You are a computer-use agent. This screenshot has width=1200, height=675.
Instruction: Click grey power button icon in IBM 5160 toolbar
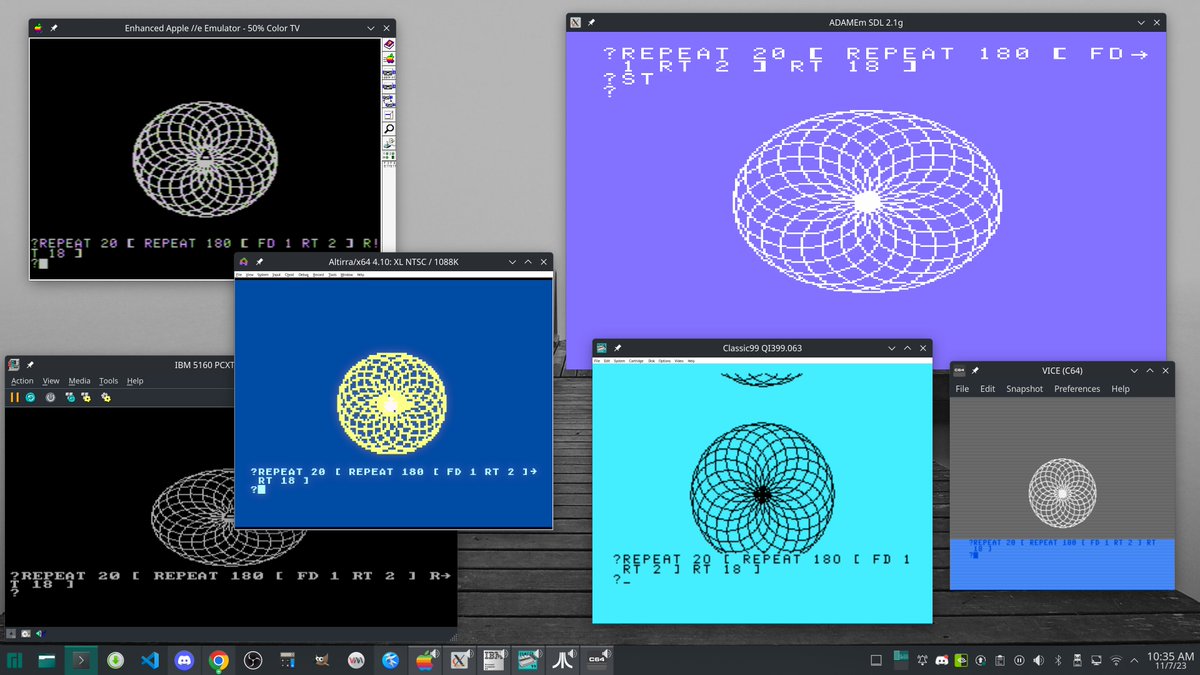[49, 397]
